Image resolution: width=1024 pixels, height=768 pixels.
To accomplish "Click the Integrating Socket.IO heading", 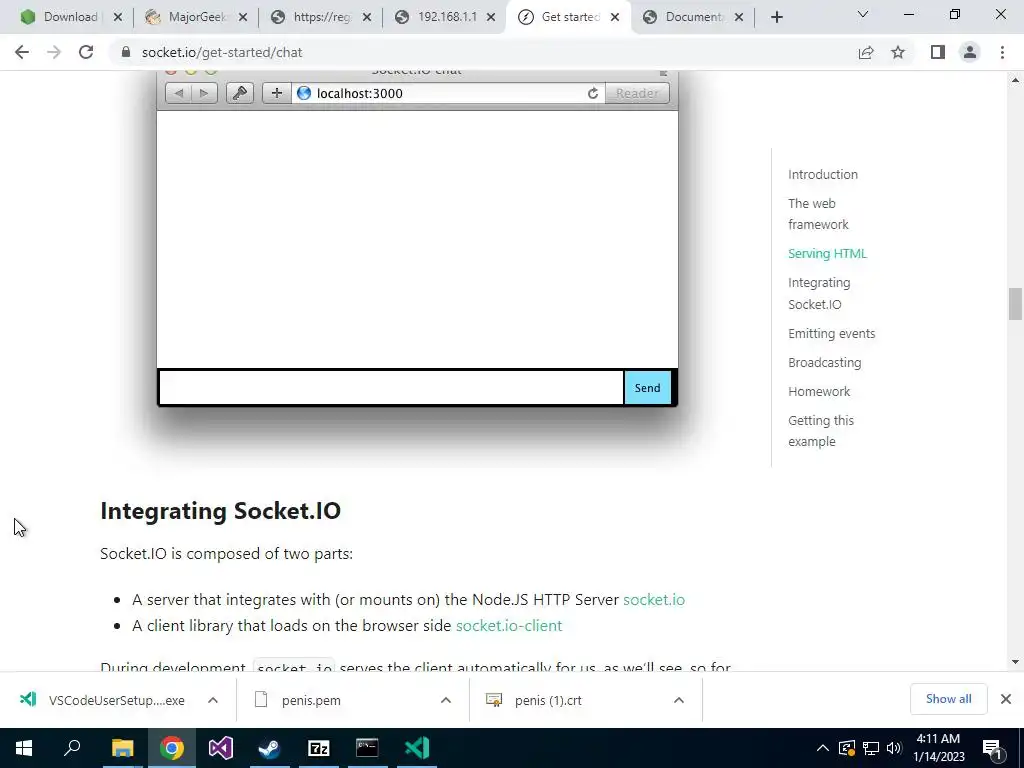I will point(221,511).
